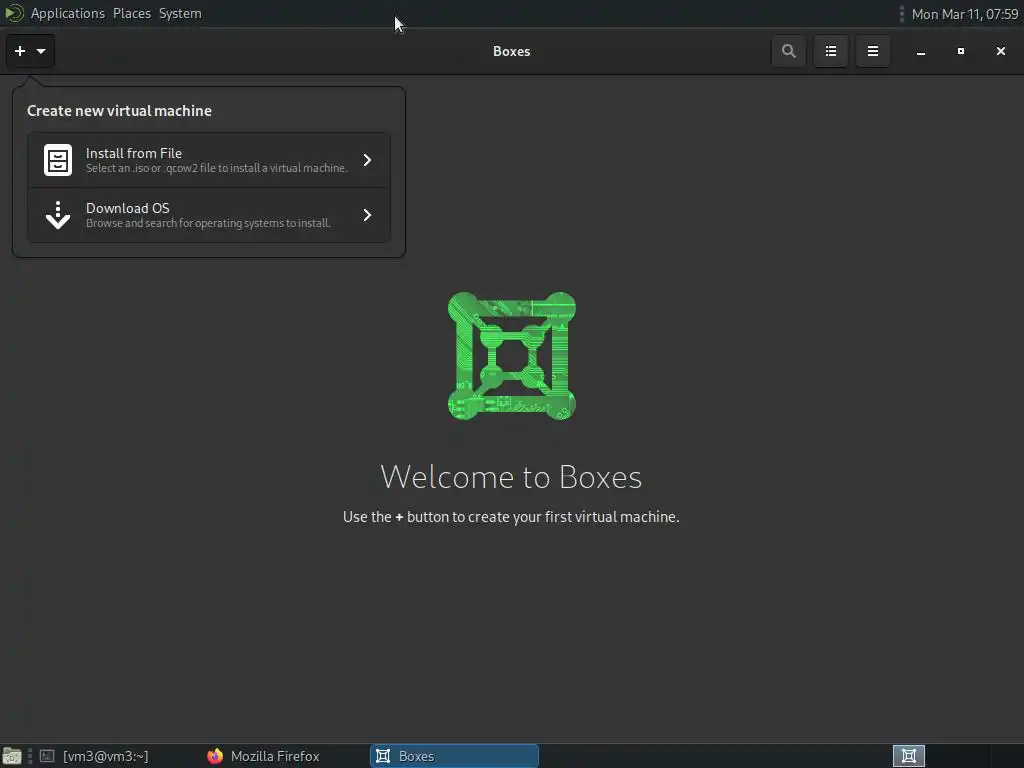Click the Boxes workspace icon in bottom panel

click(908, 756)
